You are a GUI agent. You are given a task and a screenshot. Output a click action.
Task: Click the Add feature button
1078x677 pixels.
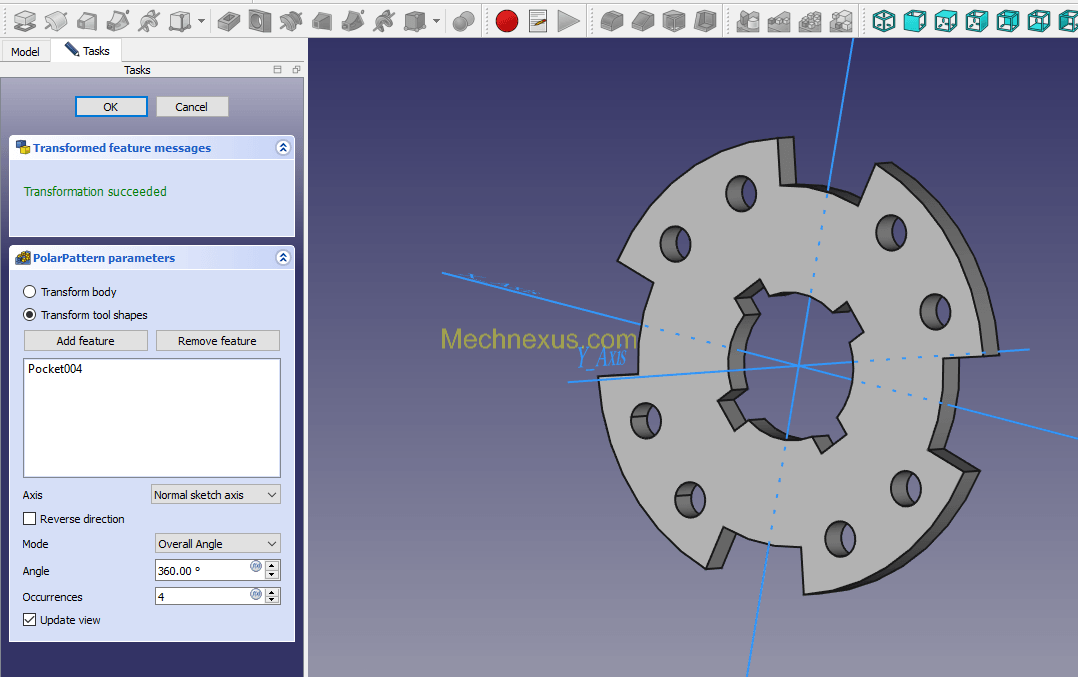pos(85,341)
